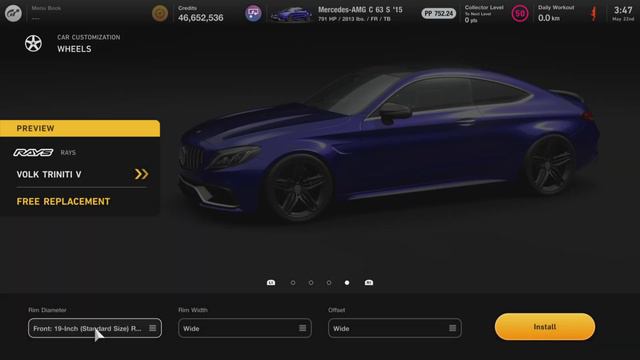Screen dimensions: 640x360
Task: Select the first camera view dot
Action: coord(293,282)
